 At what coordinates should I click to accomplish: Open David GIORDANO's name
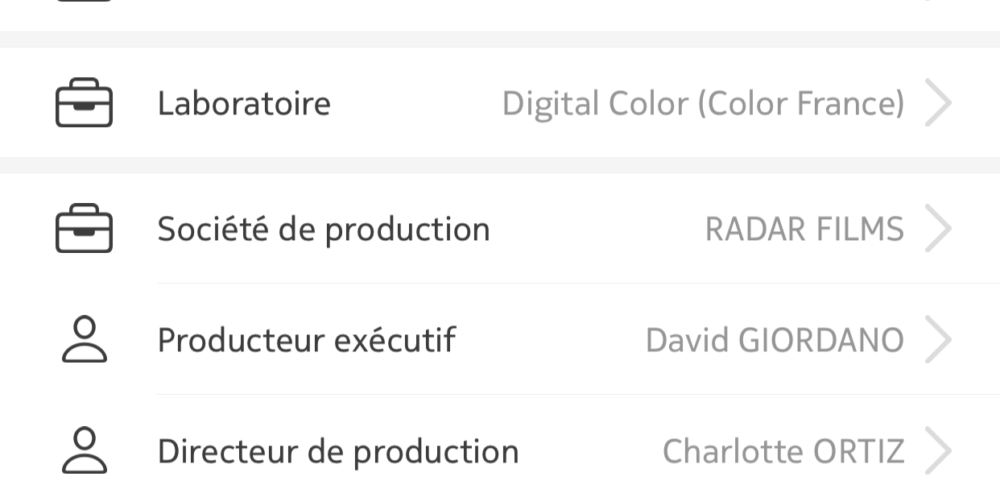coord(775,340)
